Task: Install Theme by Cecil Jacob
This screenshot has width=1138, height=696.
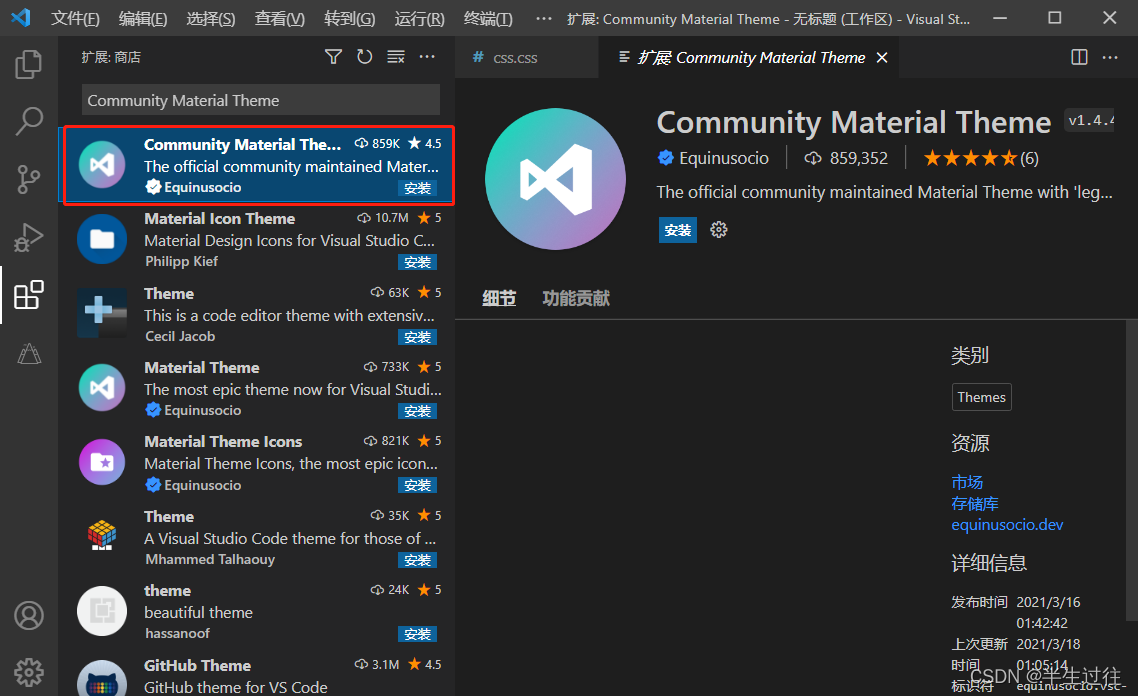Action: click(x=417, y=337)
